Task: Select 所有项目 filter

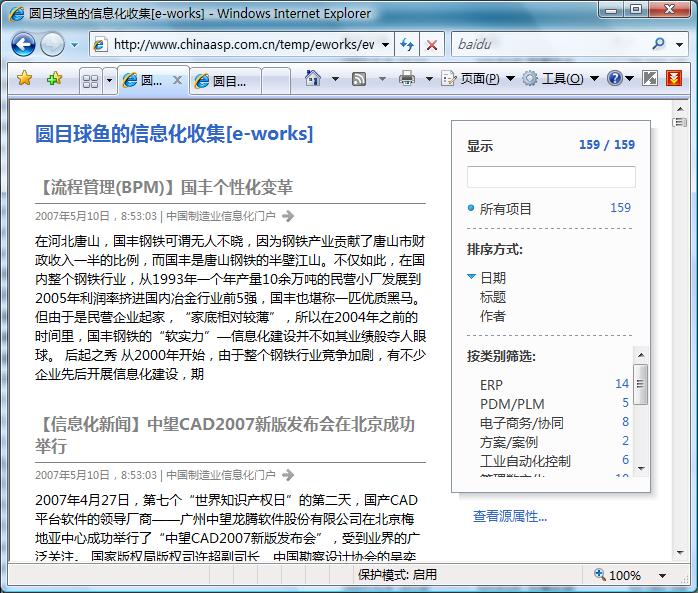Action: click(505, 209)
